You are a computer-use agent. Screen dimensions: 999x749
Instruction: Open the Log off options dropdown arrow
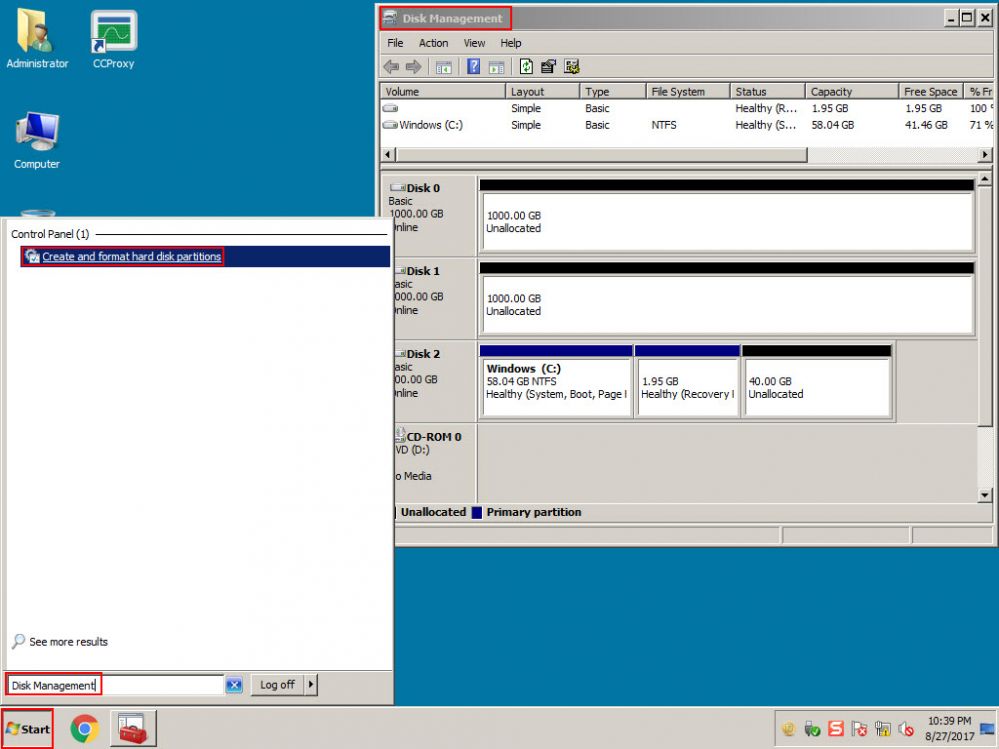311,684
